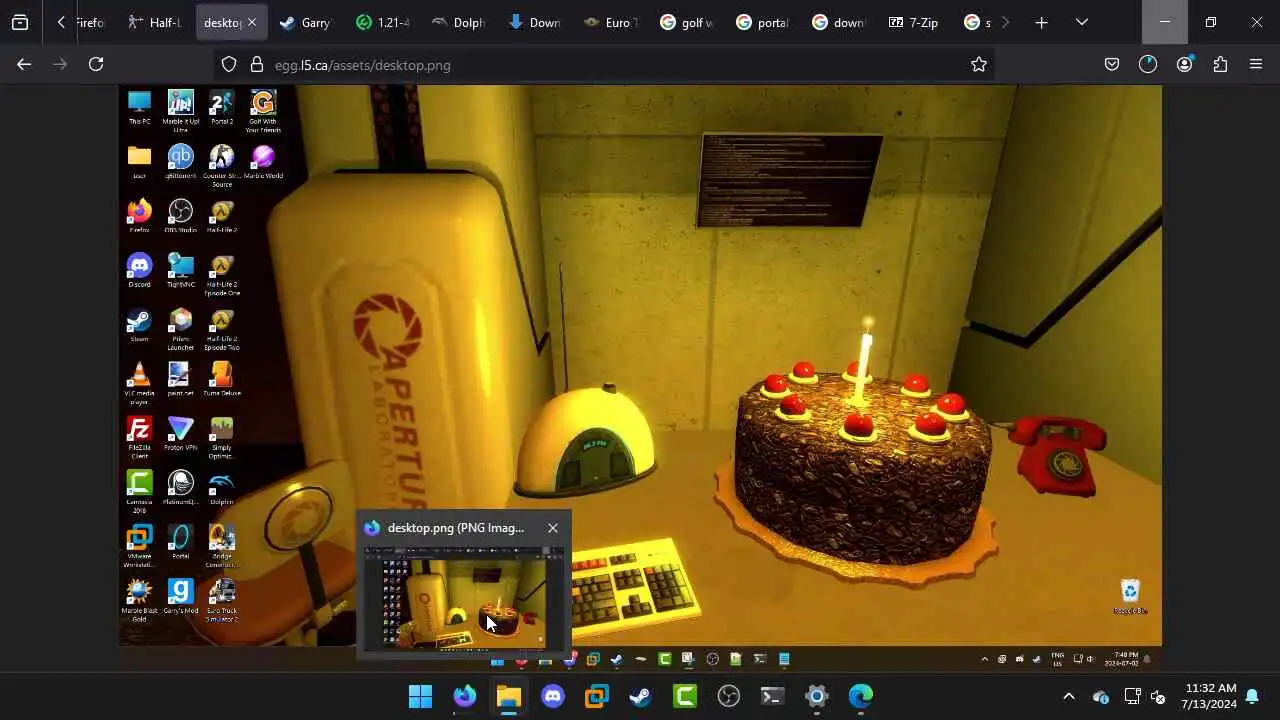
Task: Save the page to Pocket
Action: 1112,64
